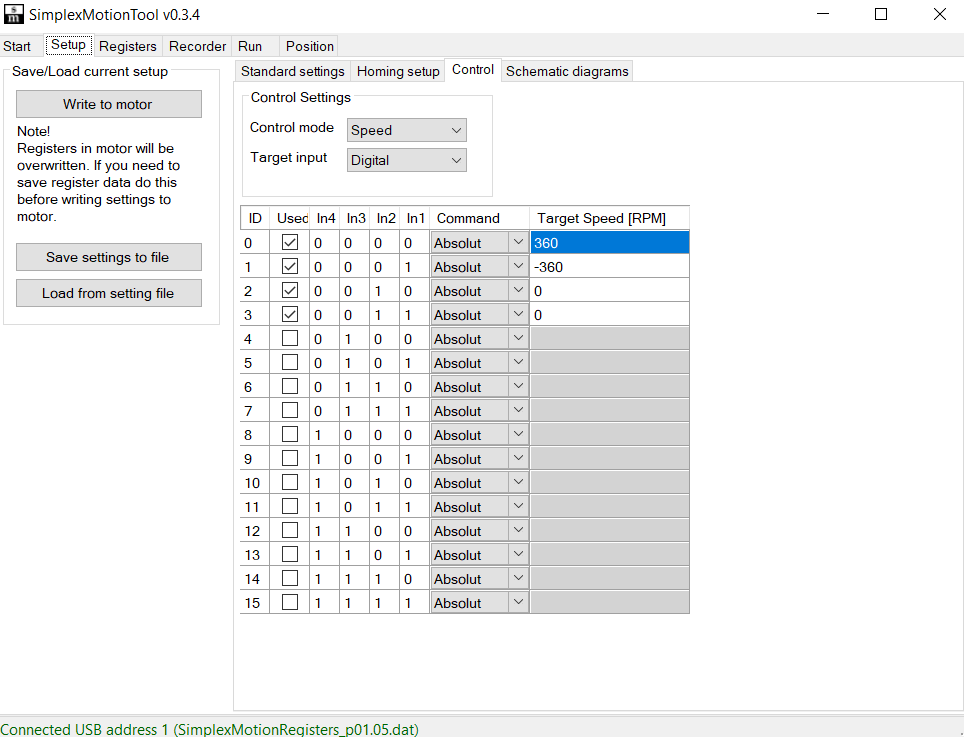Enable the Used checkbox for row ID 4
The image size is (964, 737).
tap(289, 337)
